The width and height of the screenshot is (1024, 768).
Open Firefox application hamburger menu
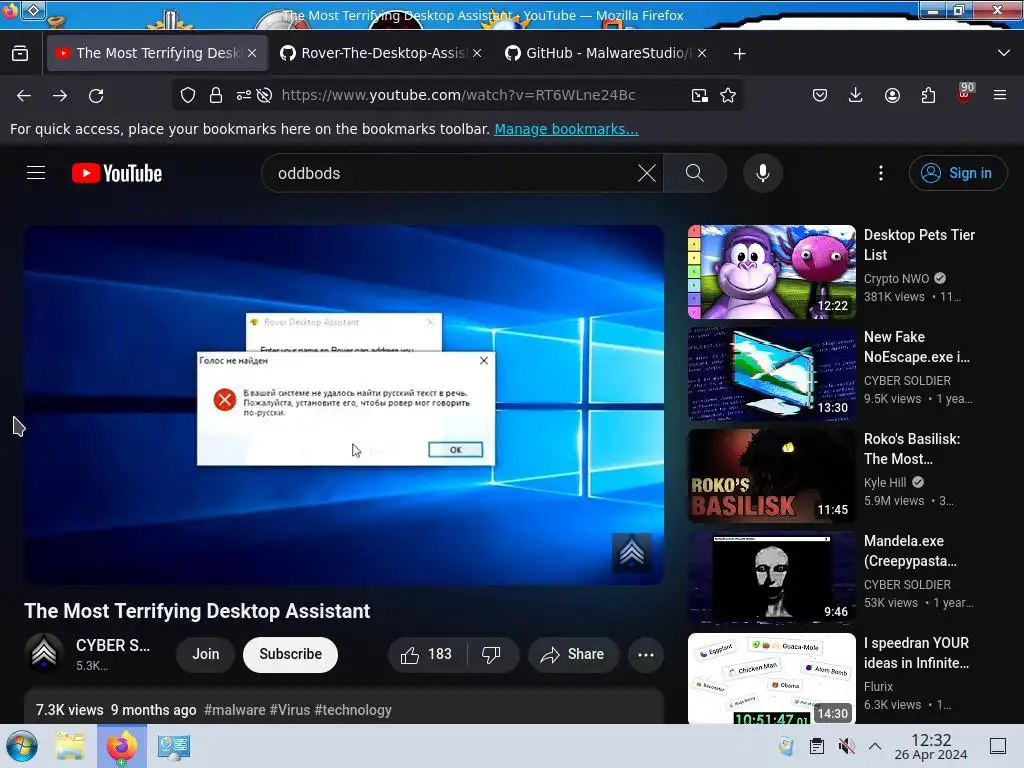click(1000, 95)
